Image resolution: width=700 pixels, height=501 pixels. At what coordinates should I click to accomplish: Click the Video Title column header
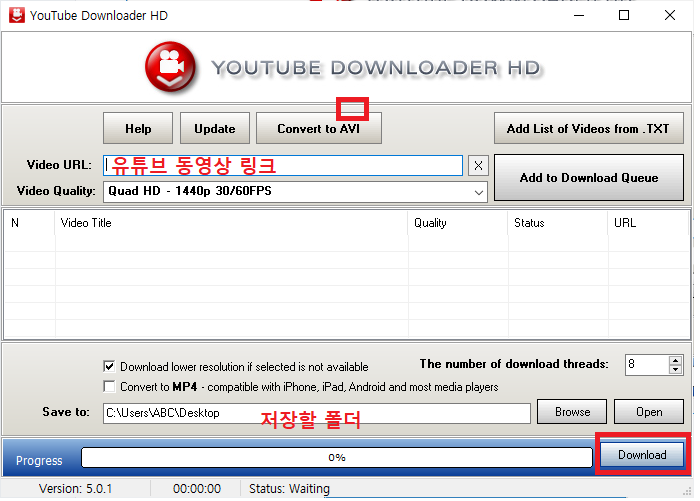click(231, 223)
